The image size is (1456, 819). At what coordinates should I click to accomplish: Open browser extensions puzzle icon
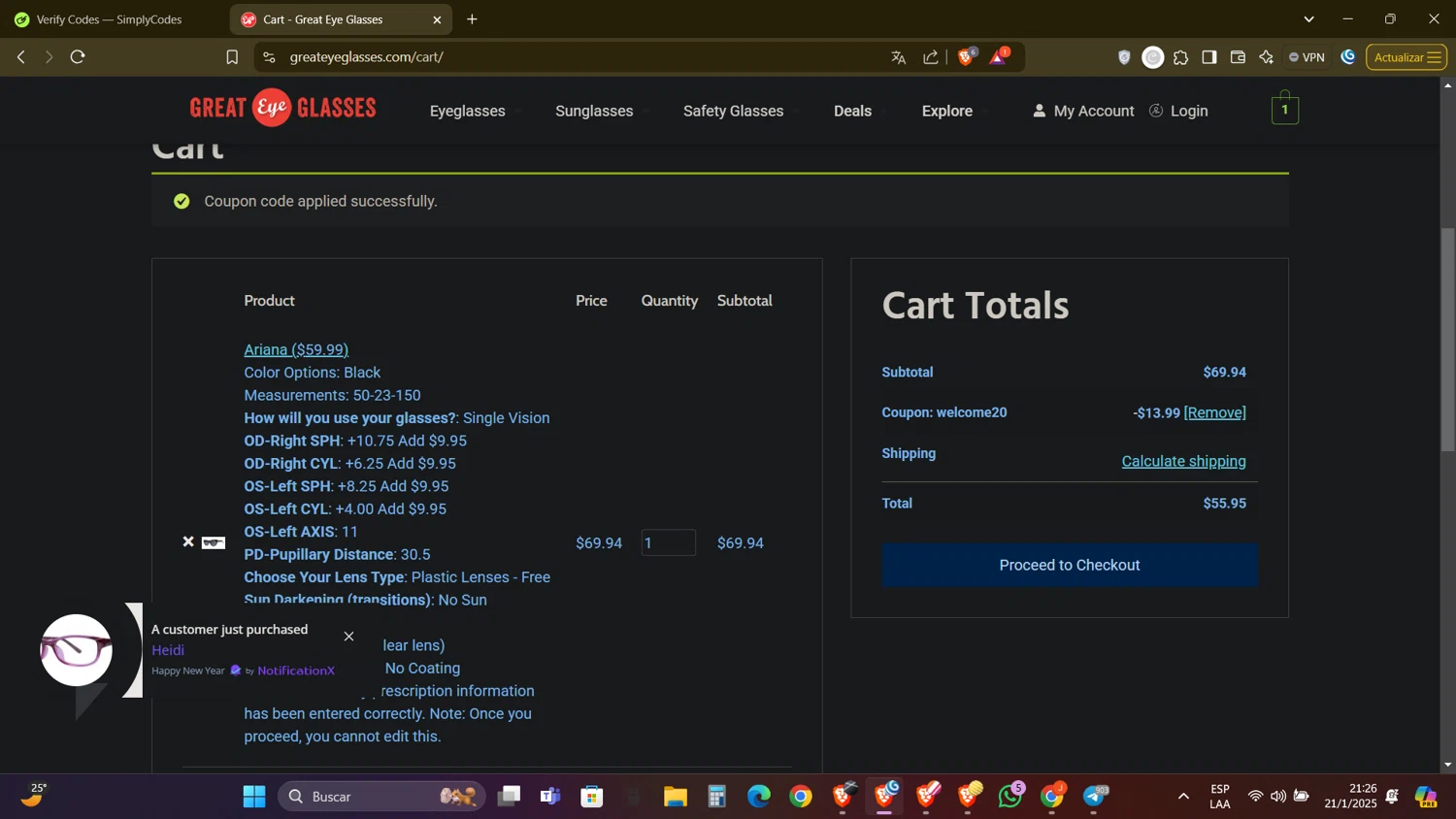(1181, 57)
